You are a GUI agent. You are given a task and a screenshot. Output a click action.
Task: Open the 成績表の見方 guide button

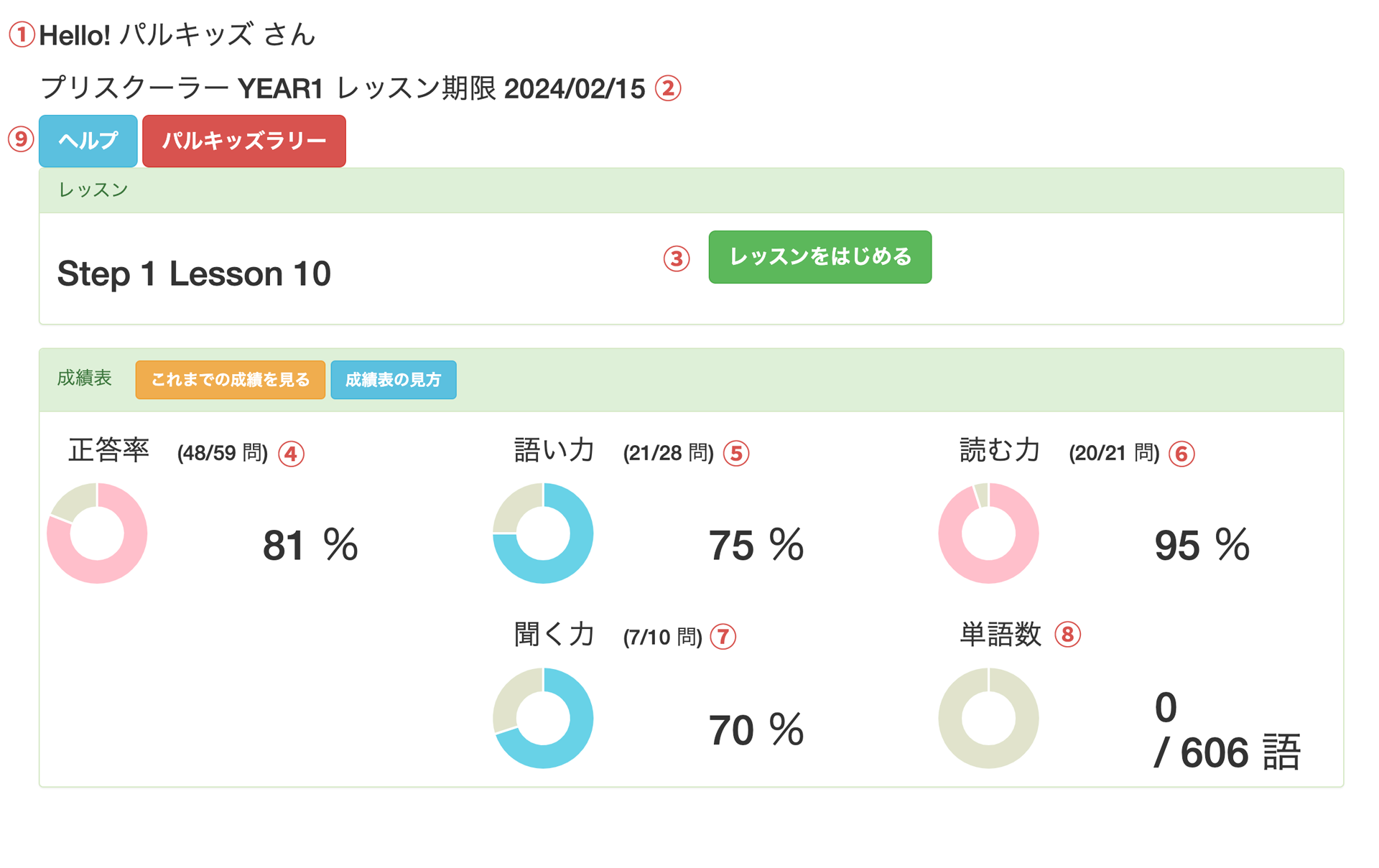(x=393, y=380)
